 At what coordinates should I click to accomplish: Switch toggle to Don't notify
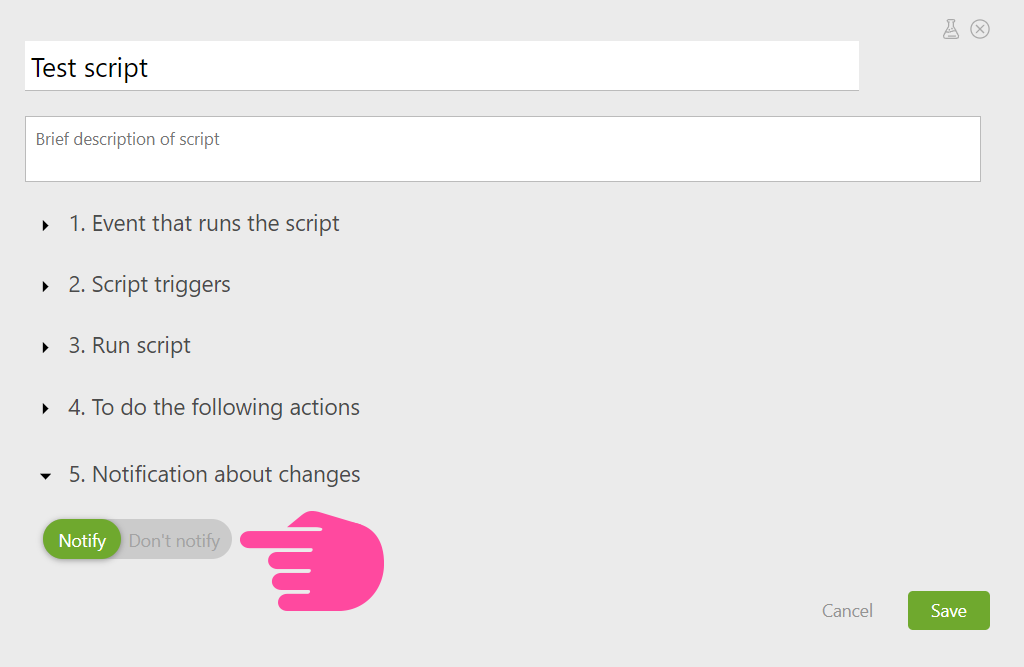click(x=174, y=540)
